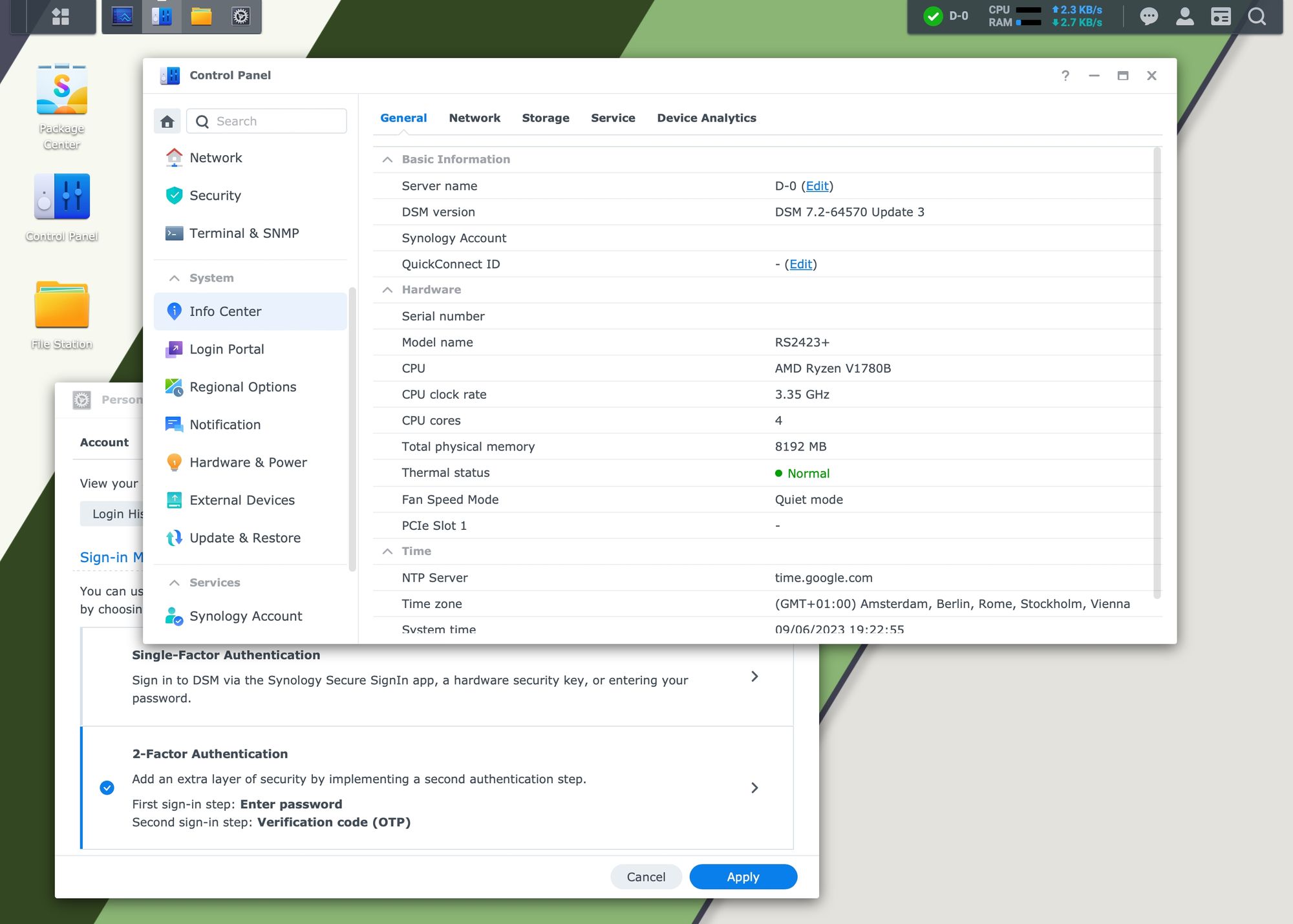The height and width of the screenshot is (924, 1293).
Task: Open notifications chat bubble icon
Action: pos(1149,16)
